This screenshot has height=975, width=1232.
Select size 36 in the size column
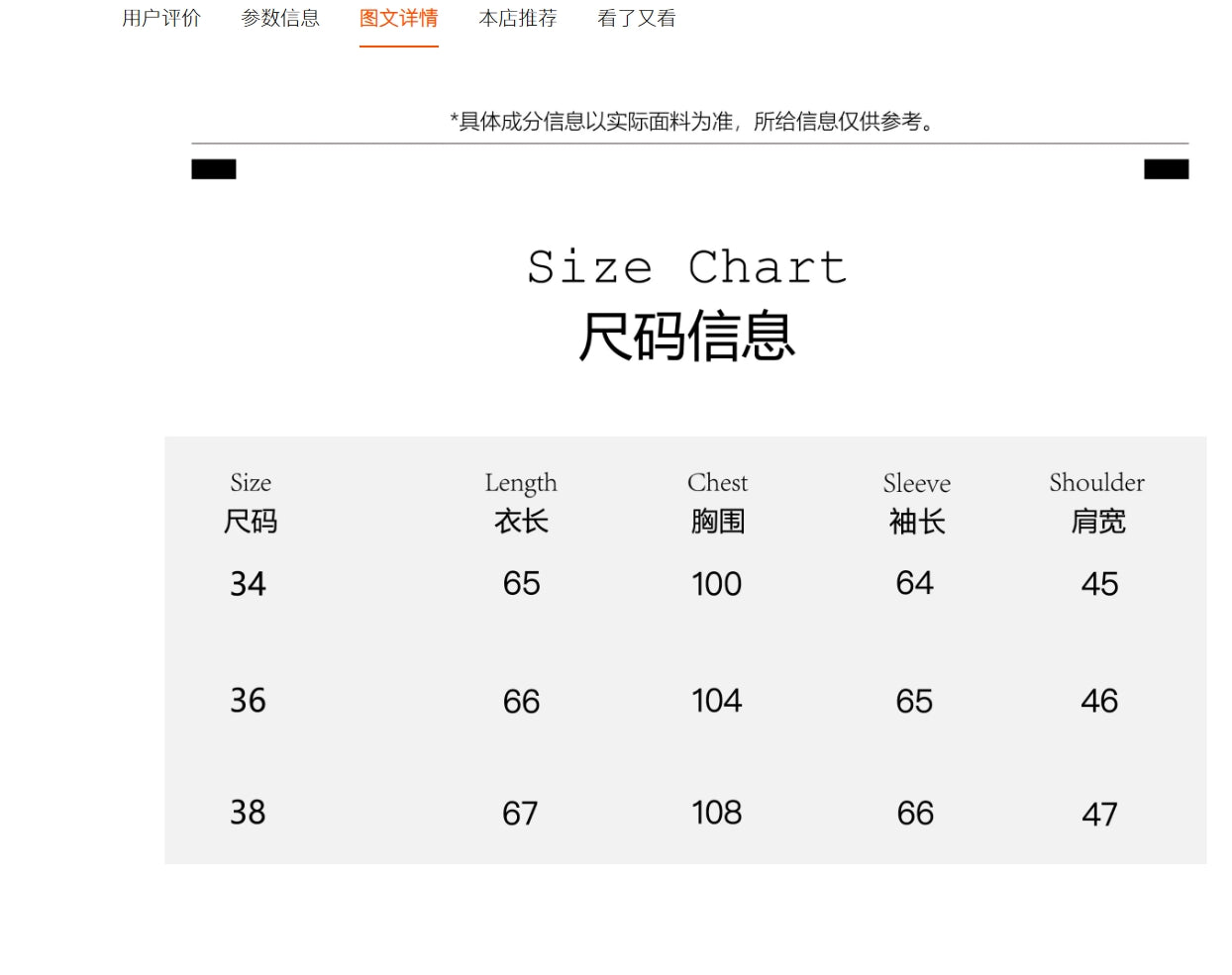pyautogui.click(x=248, y=701)
